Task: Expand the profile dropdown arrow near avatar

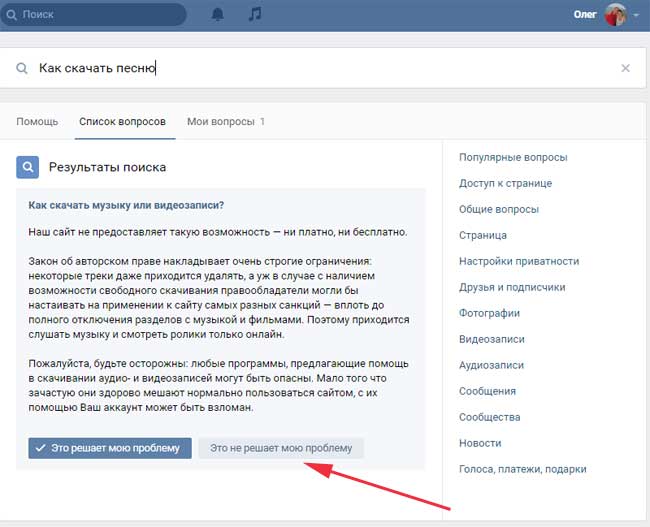Action: coord(636,16)
